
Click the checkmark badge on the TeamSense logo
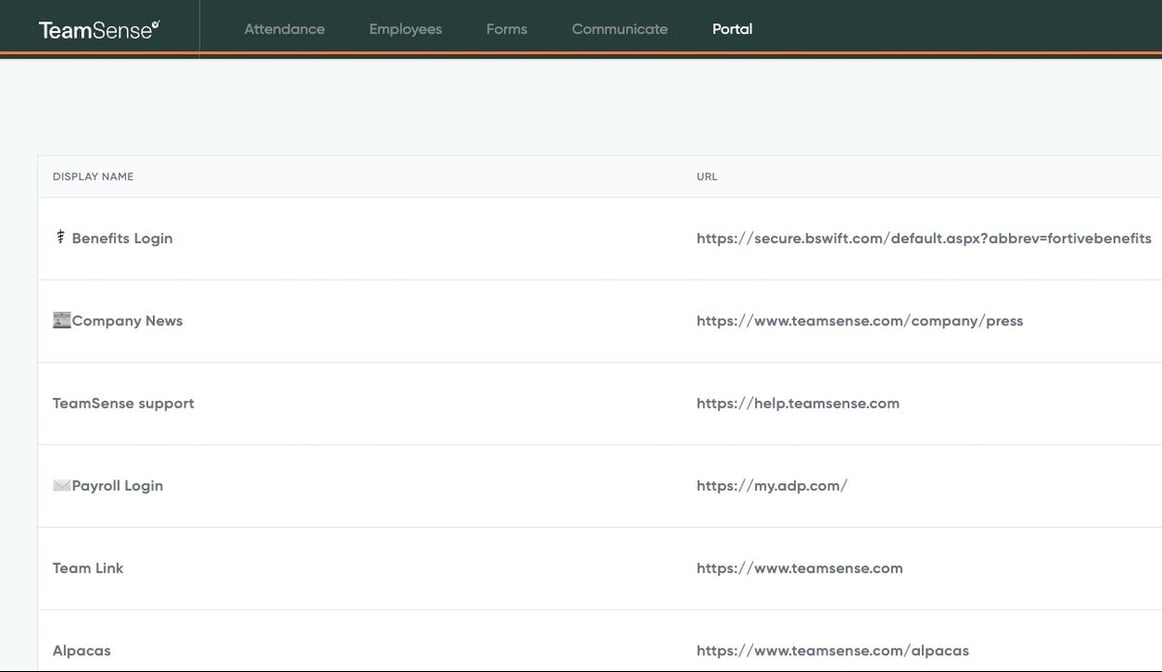coord(155,19)
